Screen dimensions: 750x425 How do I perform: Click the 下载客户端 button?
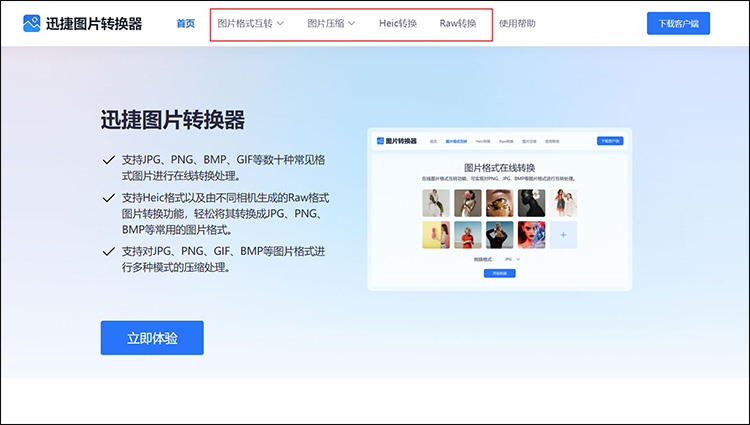pos(678,23)
